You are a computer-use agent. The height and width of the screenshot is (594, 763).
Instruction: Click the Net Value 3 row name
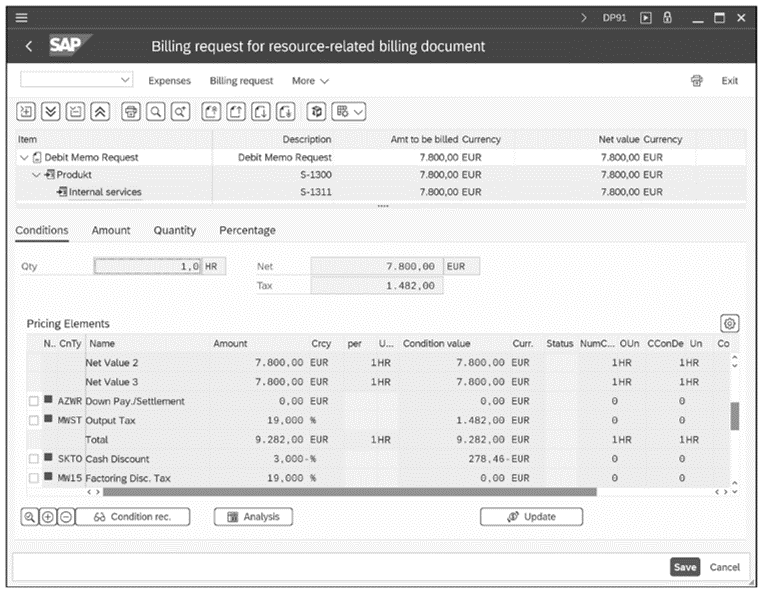(112, 382)
